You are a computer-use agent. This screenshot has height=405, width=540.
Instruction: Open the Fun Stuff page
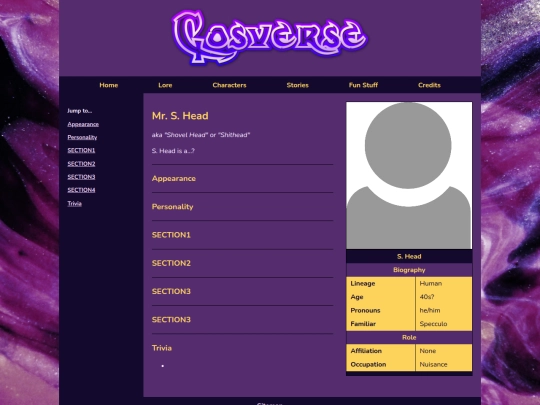[x=363, y=85]
